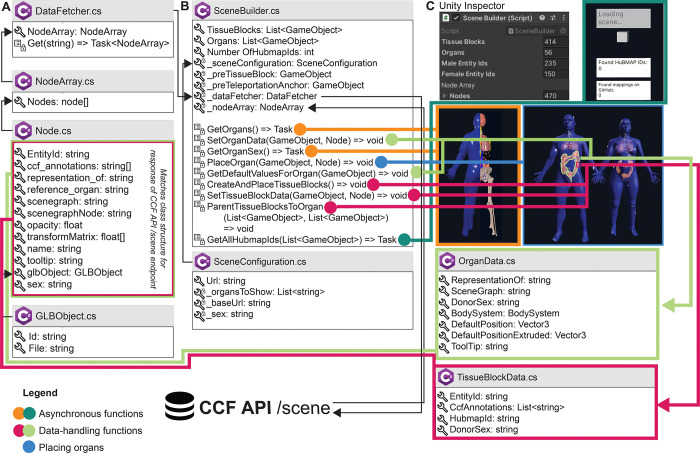Screen dimensions: 700x453
Task: Click the wrench icon beside HubmapId: string
Action: (x=442, y=418)
